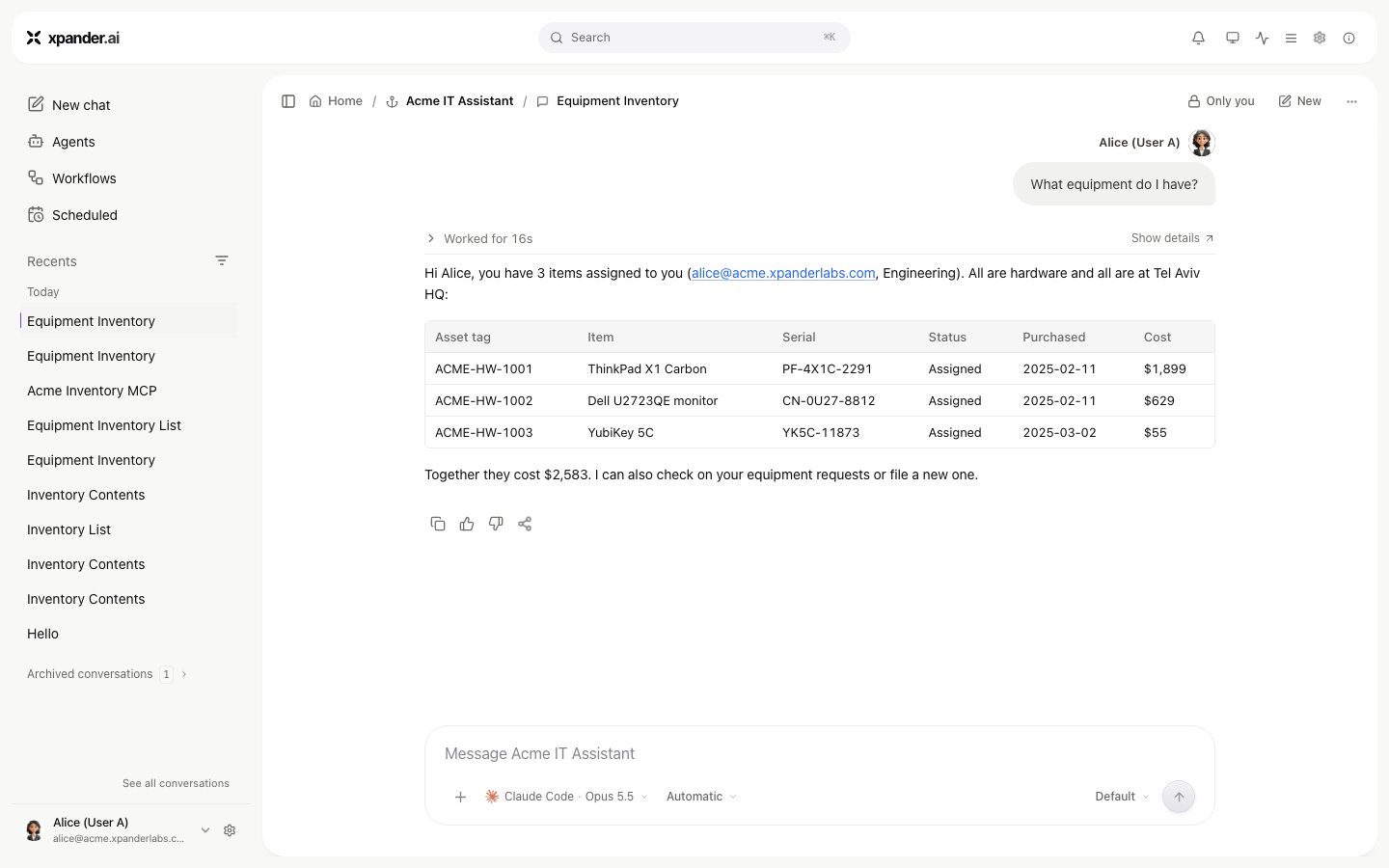This screenshot has width=1389, height=868.
Task: Click Show details link
Action: click(1172, 238)
